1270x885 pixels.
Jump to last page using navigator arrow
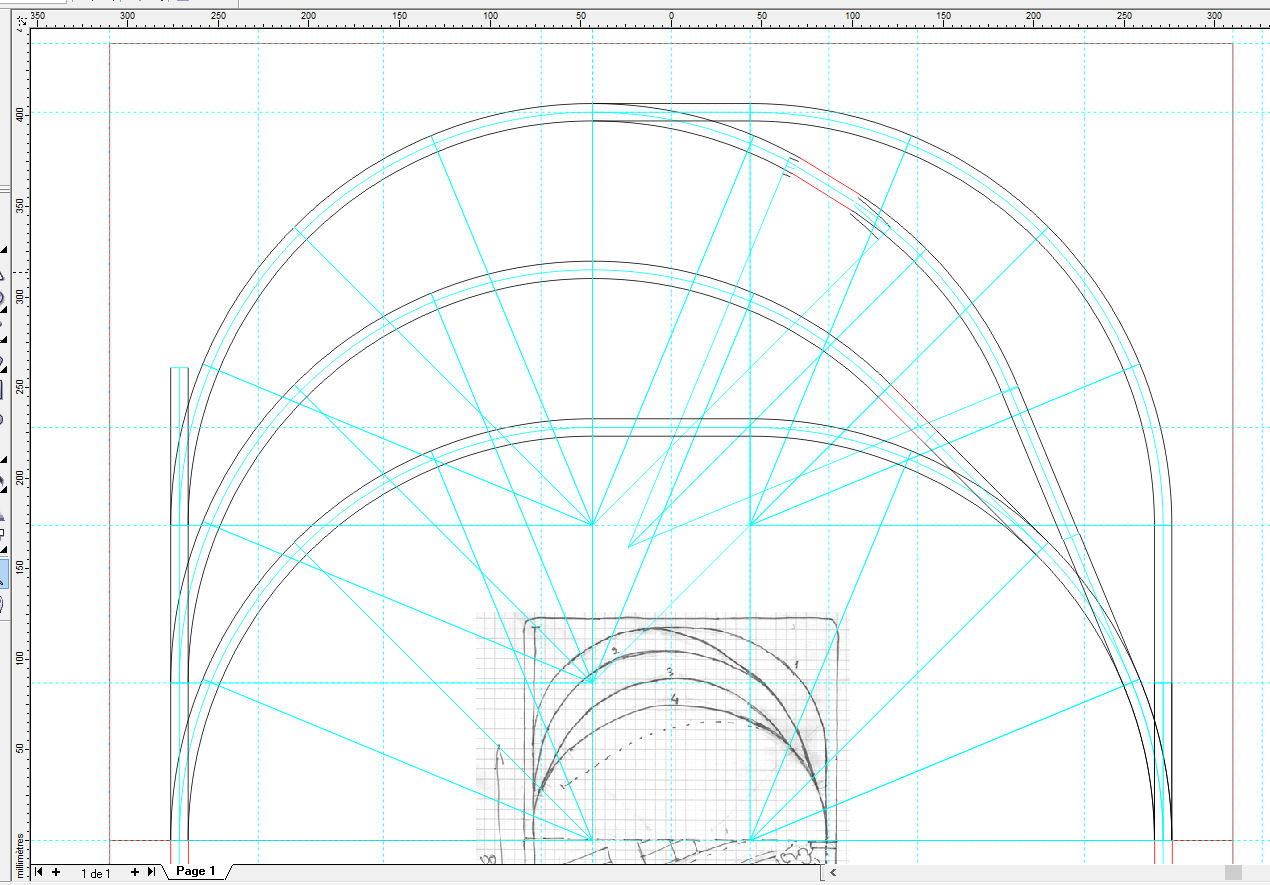pyautogui.click(x=151, y=872)
